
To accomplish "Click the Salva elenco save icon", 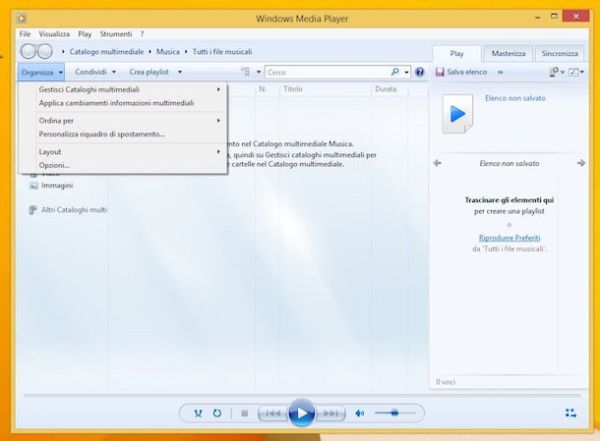I will (439, 72).
